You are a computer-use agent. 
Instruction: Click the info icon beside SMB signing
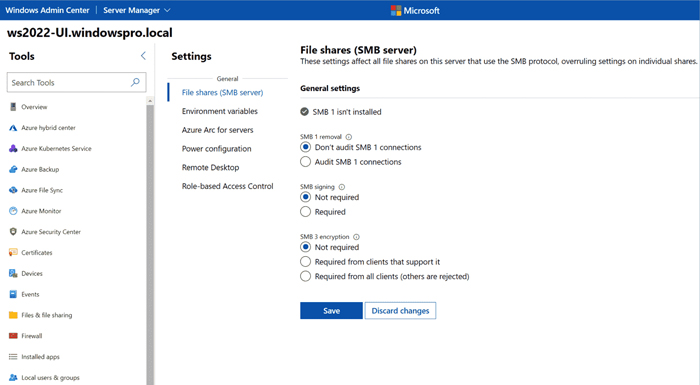(x=342, y=187)
